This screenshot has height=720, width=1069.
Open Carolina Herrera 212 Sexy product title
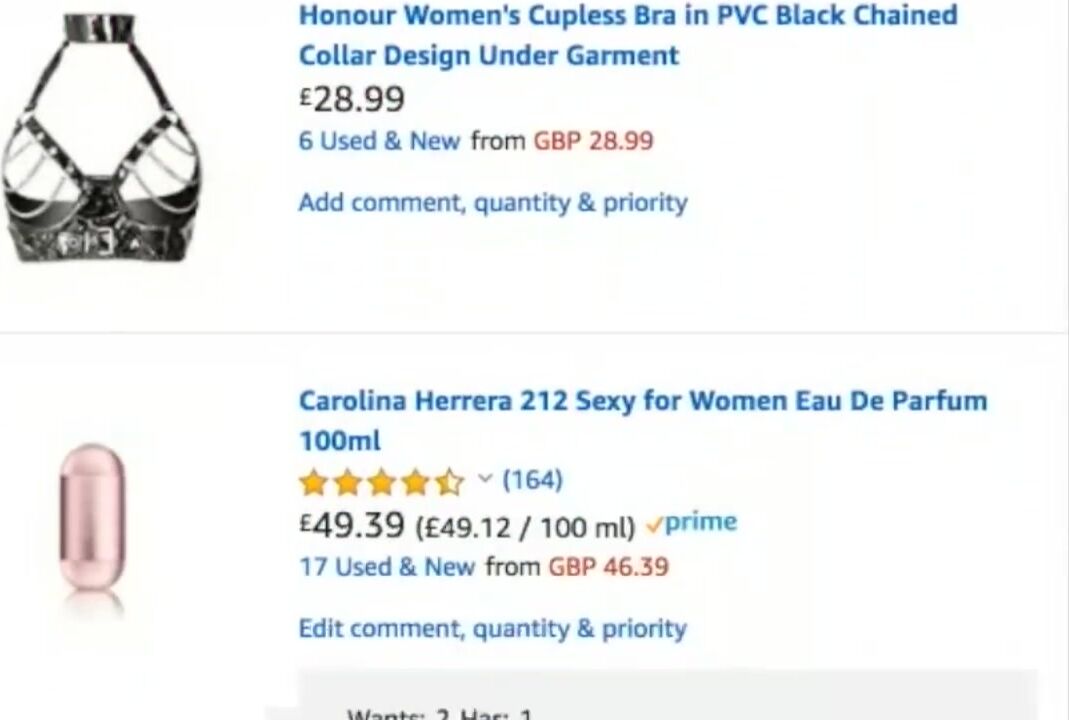tap(643, 420)
